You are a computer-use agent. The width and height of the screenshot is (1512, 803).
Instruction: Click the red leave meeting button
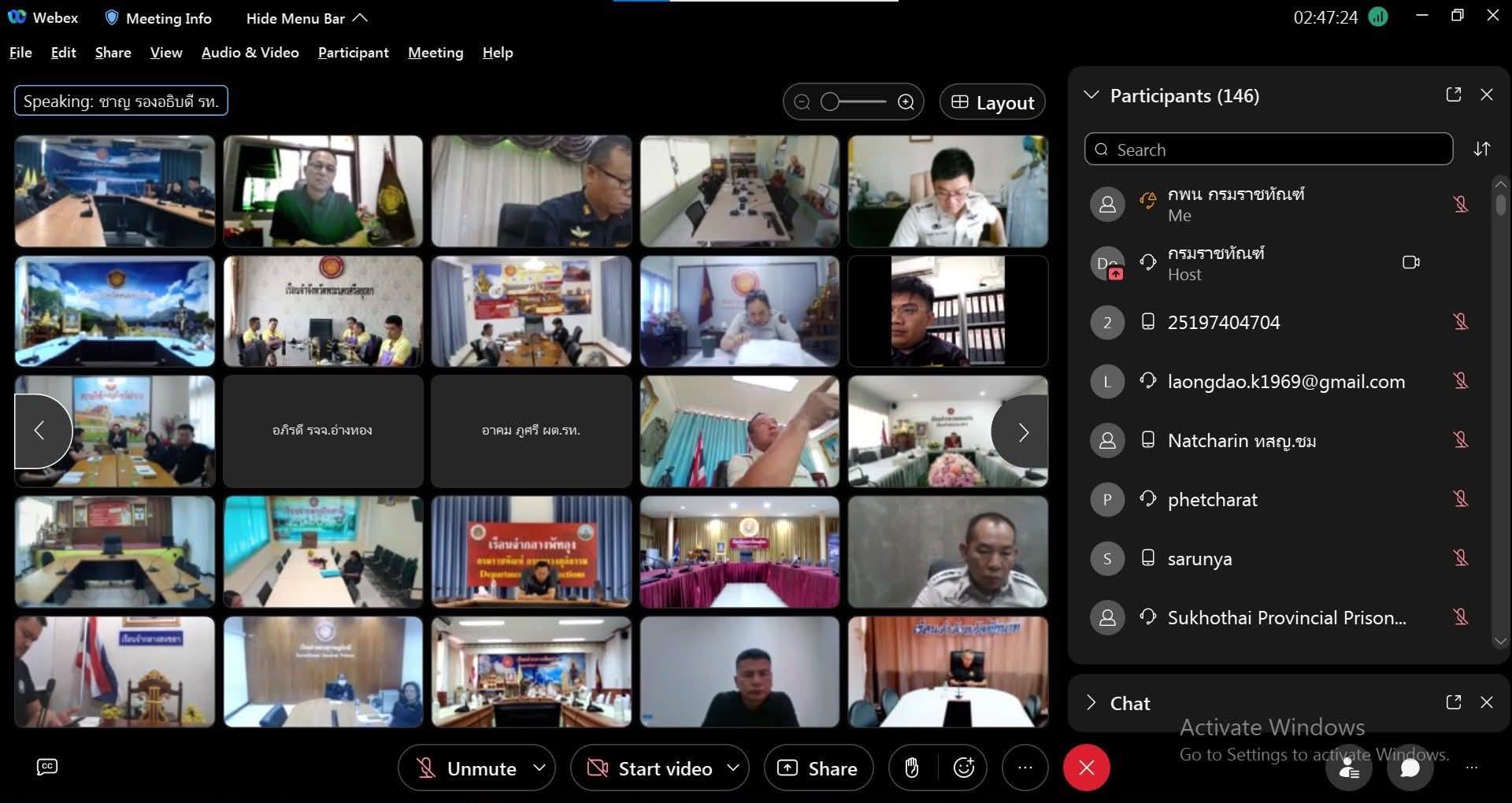click(1086, 768)
